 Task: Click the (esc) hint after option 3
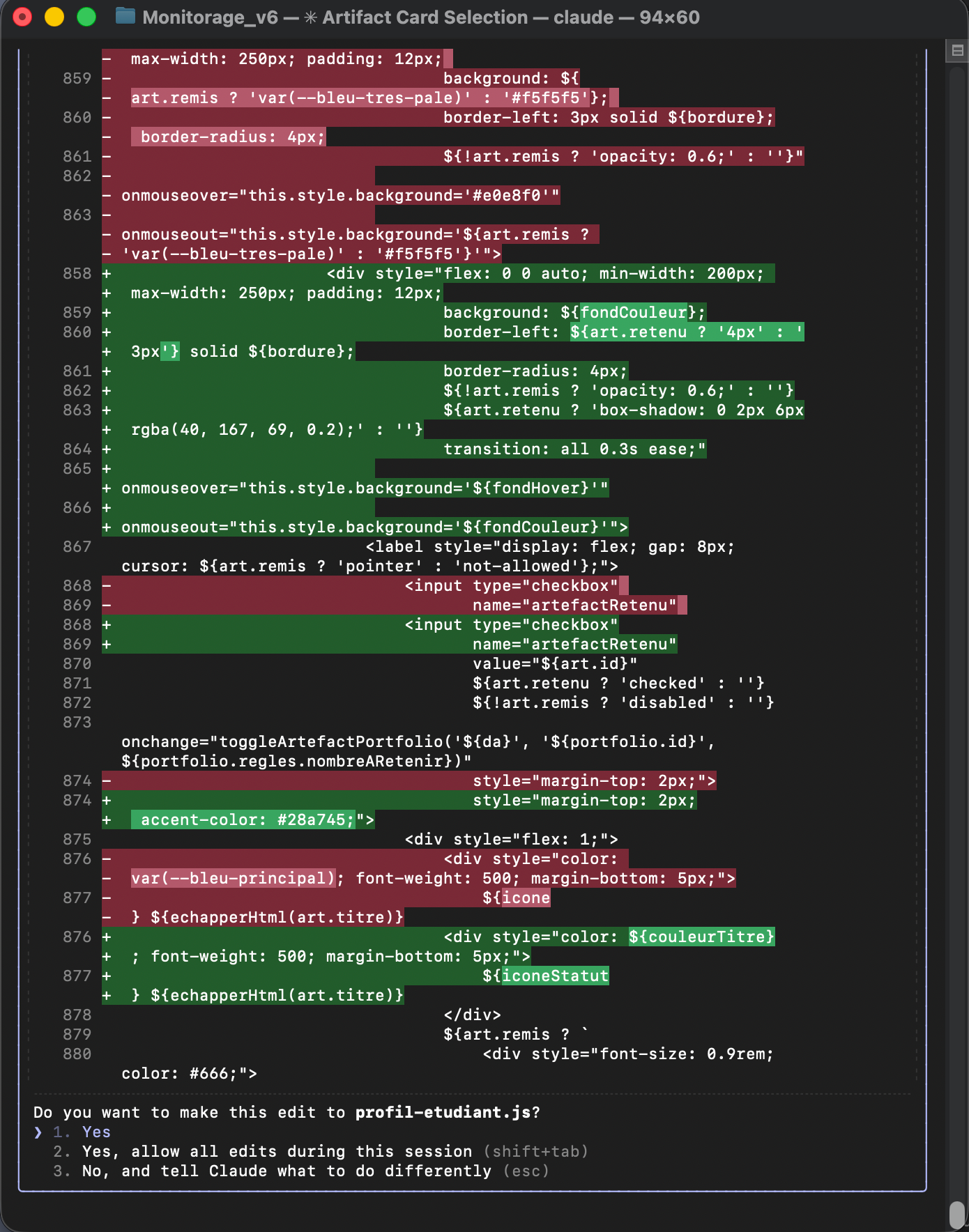526,1171
